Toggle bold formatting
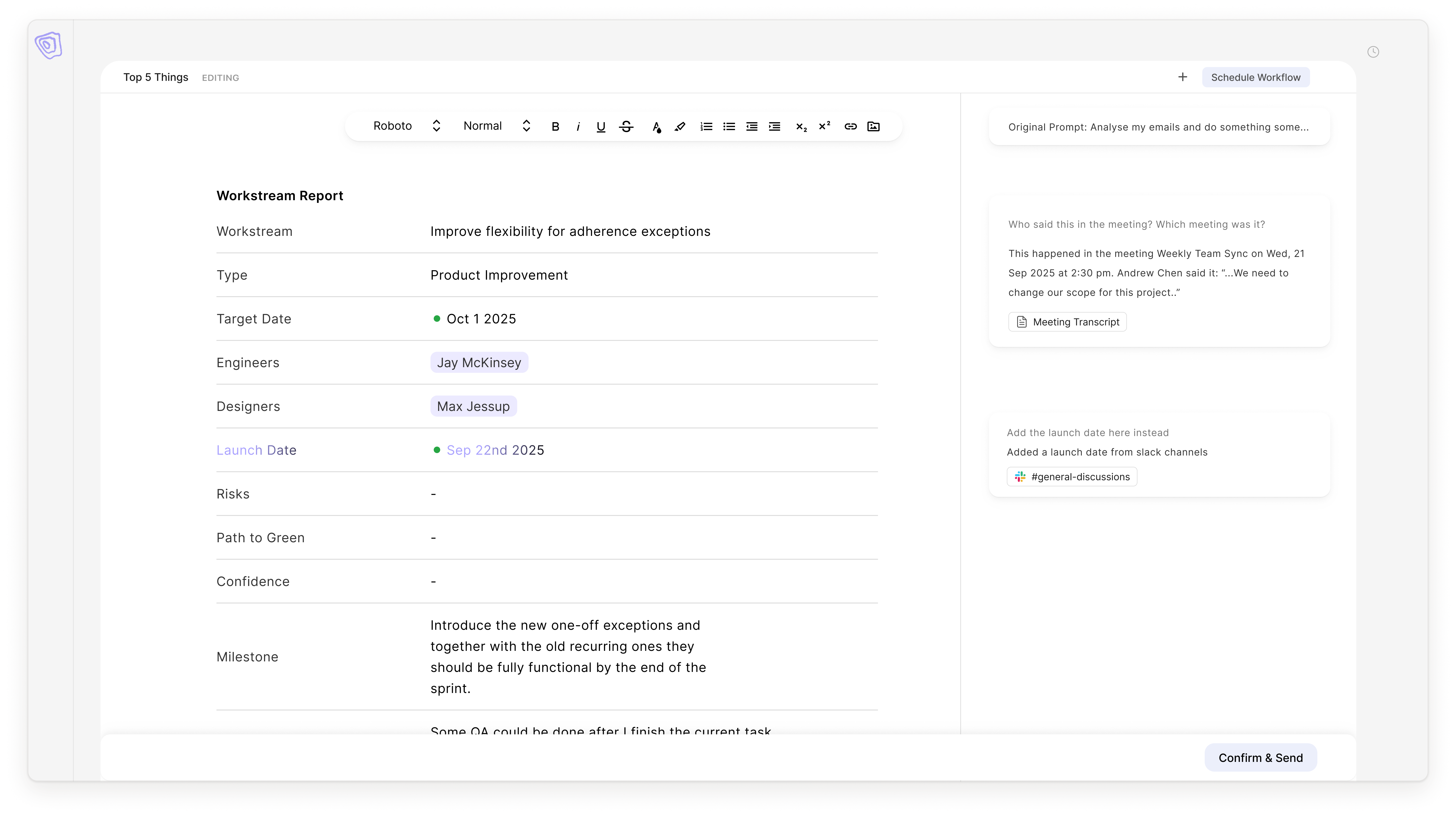This screenshot has width=1456, height=817. (x=555, y=126)
